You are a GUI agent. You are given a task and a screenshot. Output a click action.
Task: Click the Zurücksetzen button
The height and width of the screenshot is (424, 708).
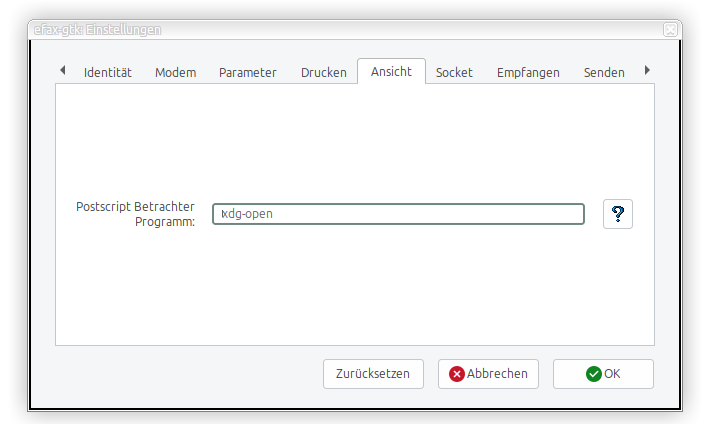(373, 374)
